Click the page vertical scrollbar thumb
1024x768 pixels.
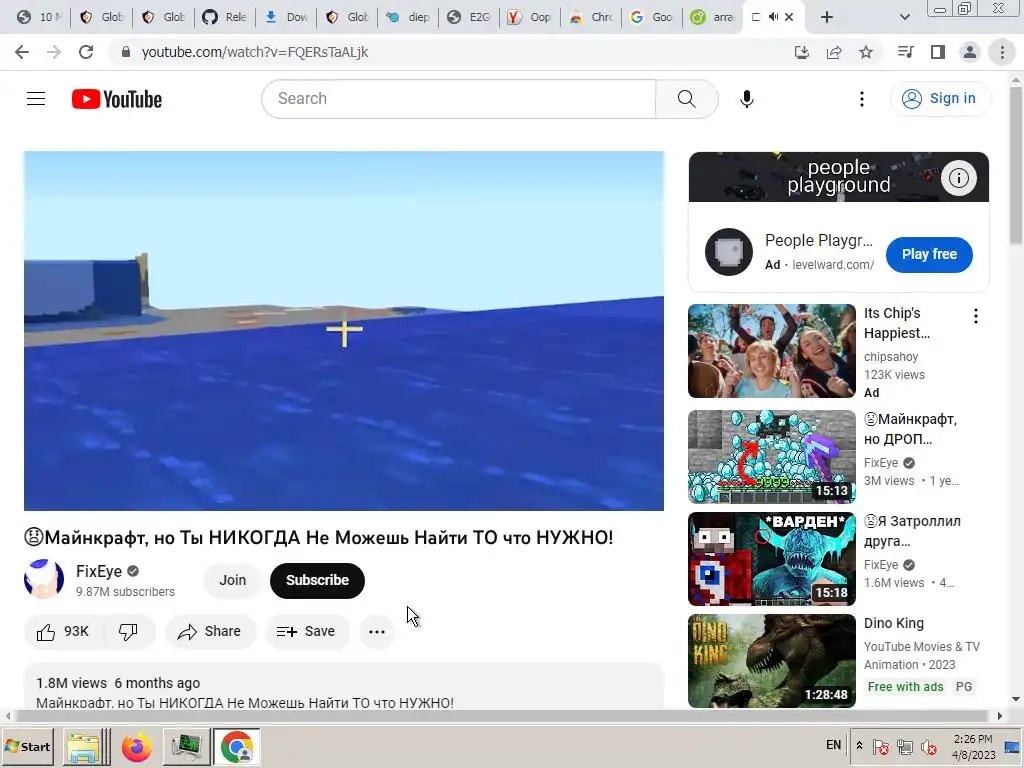point(1016,165)
